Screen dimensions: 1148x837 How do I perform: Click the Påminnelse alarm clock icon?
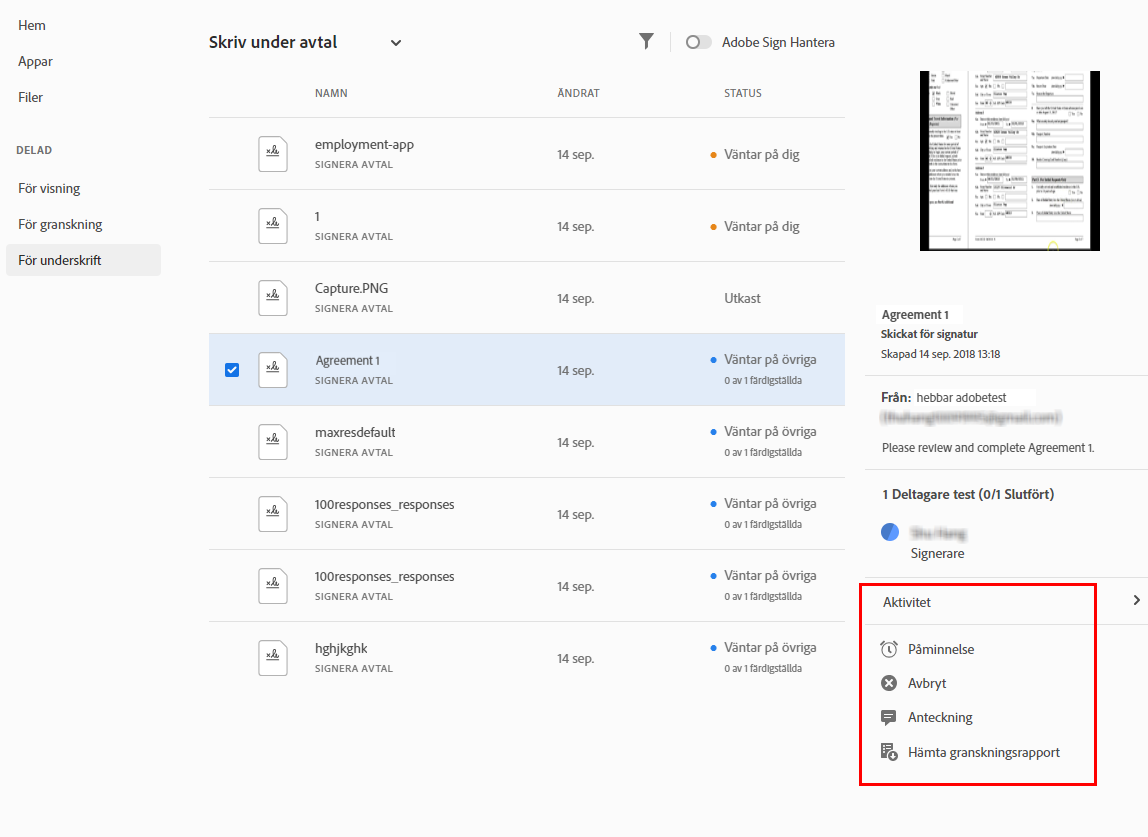coord(889,649)
